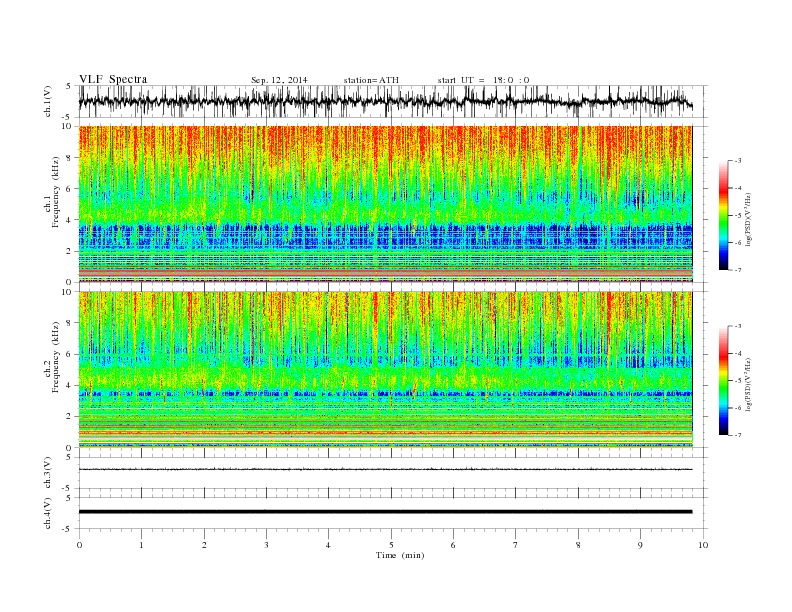Click the "-3" label on ch.1 color bar
This screenshot has width=792, height=612.
[737, 161]
